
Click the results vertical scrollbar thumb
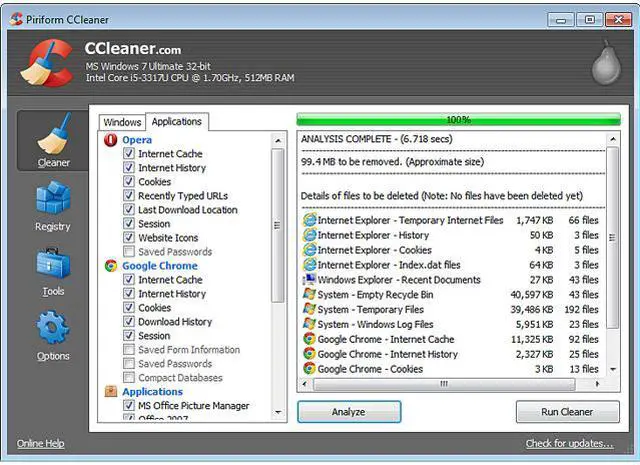[613, 238]
